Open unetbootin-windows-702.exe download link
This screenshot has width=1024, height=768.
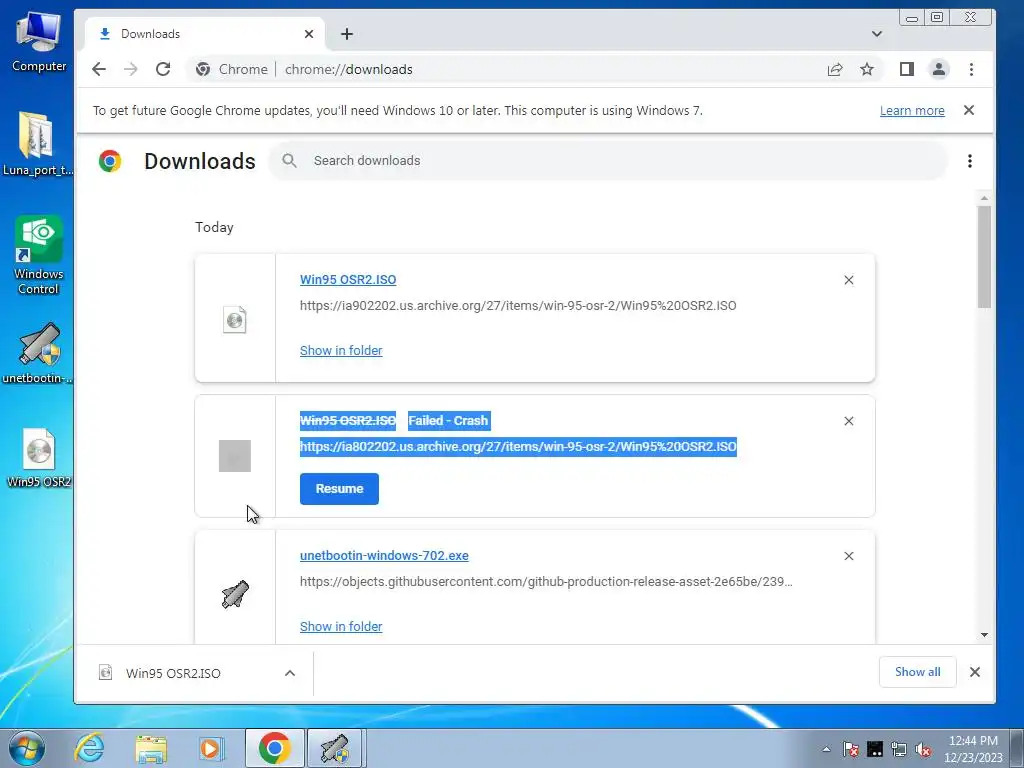point(384,556)
